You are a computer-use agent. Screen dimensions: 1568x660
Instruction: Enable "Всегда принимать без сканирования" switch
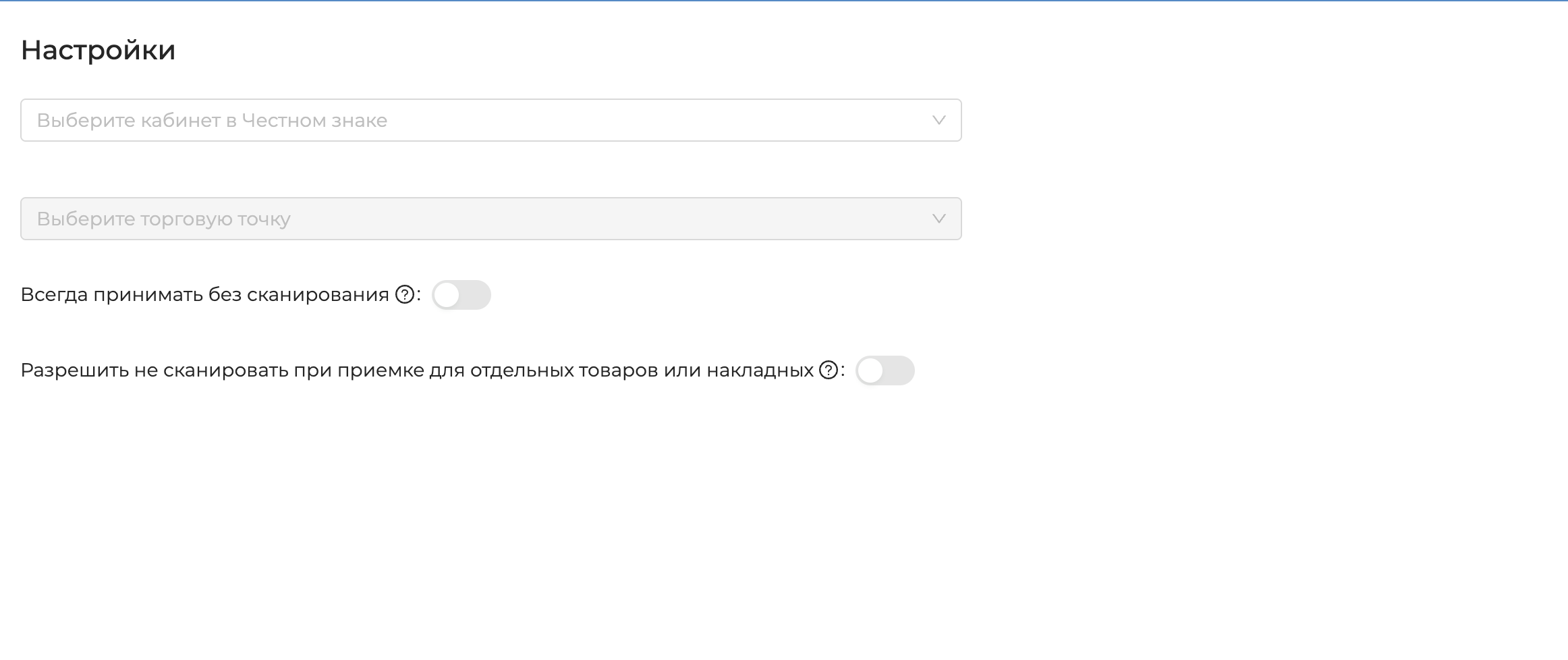(461, 295)
